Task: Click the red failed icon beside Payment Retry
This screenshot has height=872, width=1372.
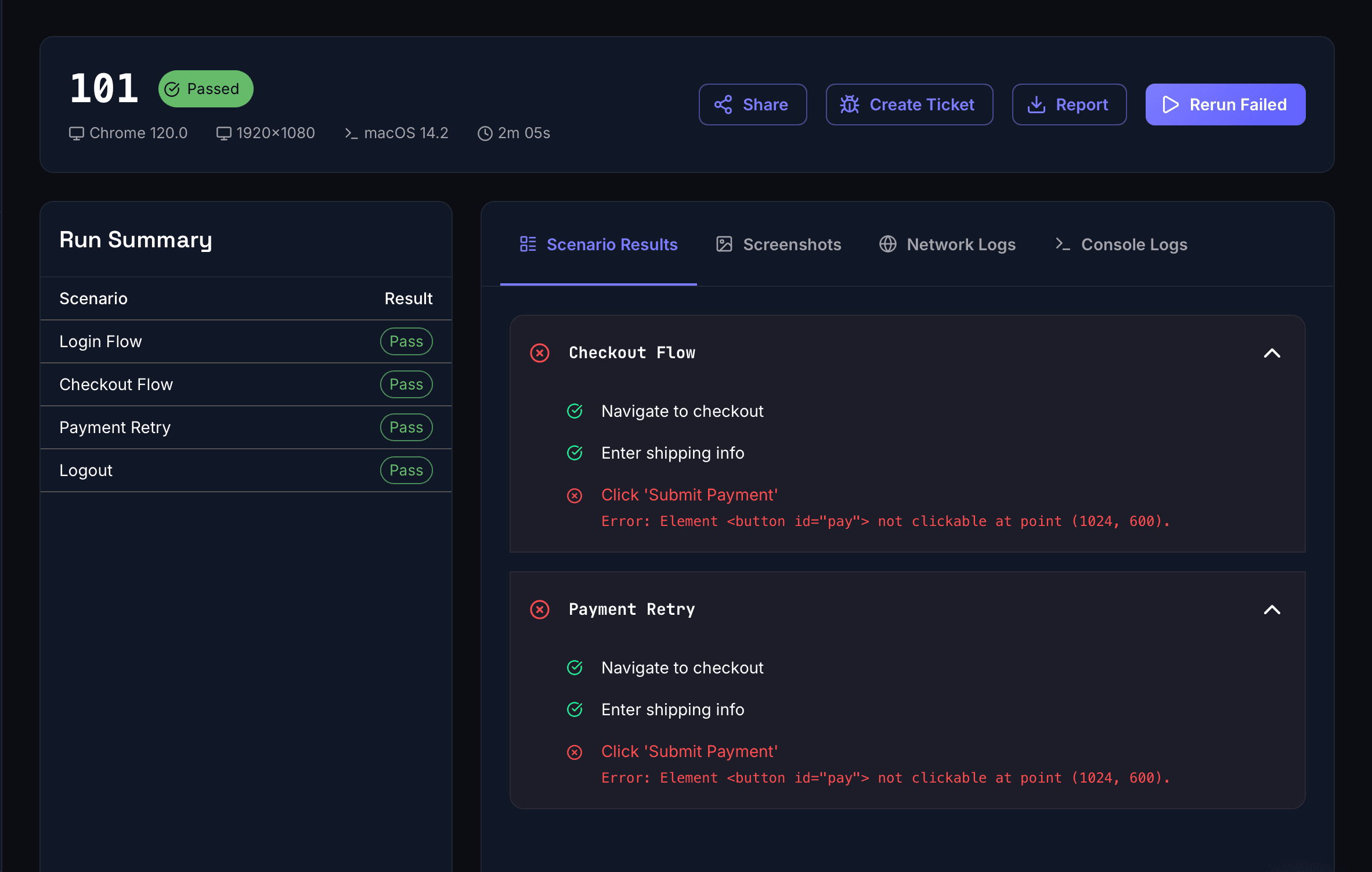Action: 540,610
